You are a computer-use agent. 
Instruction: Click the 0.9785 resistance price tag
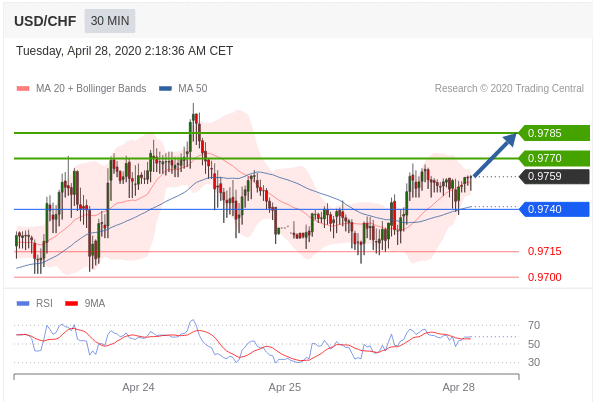click(554, 133)
